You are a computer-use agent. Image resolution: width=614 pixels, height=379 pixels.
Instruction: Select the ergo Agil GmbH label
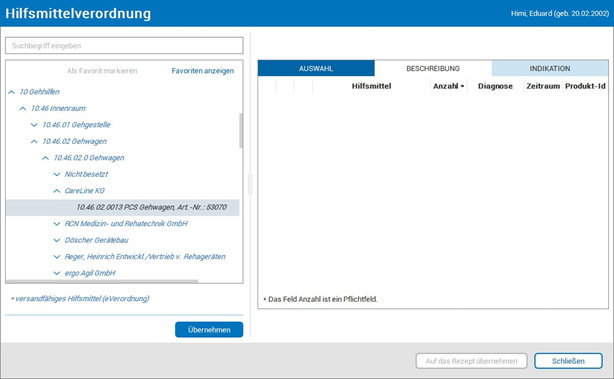click(x=90, y=273)
